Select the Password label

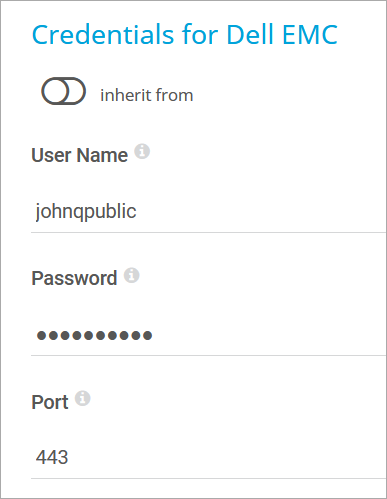(x=74, y=278)
